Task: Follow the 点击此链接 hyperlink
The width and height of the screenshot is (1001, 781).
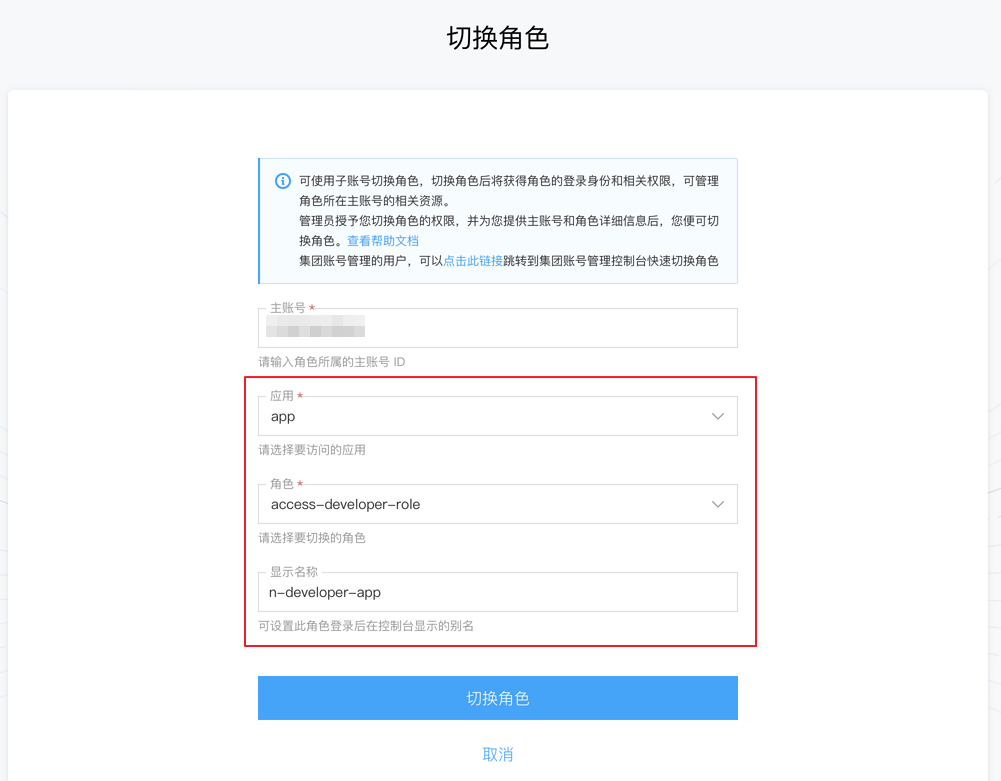Action: 473,261
